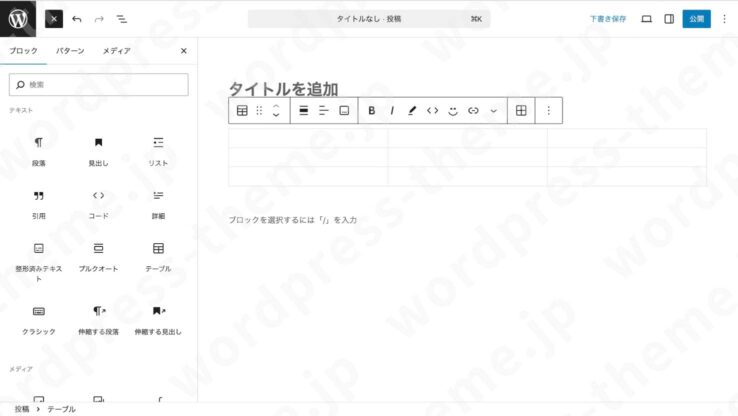Close the block inserter panel
Image resolution: width=738 pixels, height=416 pixels.
click(x=184, y=51)
